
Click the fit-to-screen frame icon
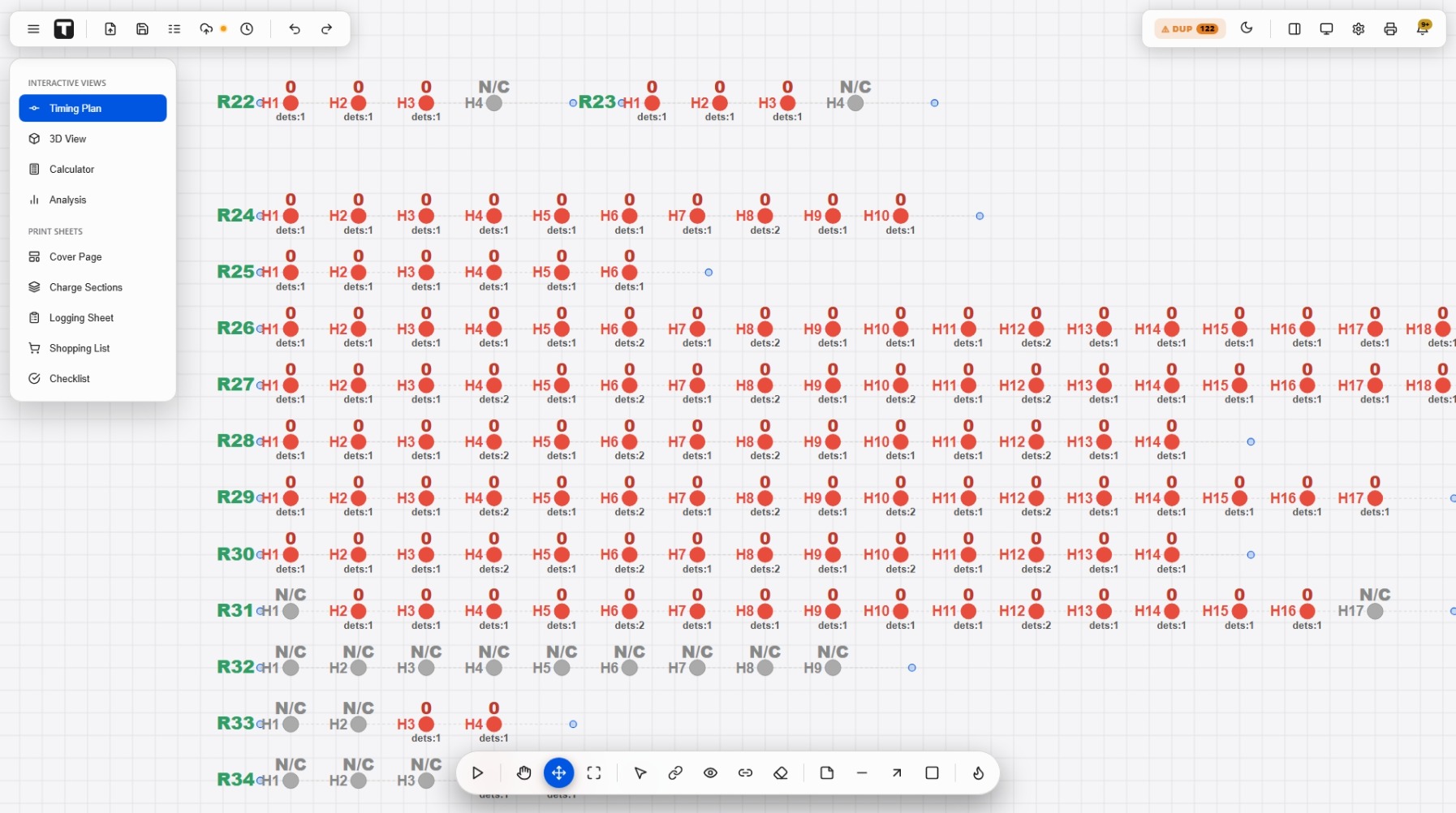pyautogui.click(x=594, y=773)
